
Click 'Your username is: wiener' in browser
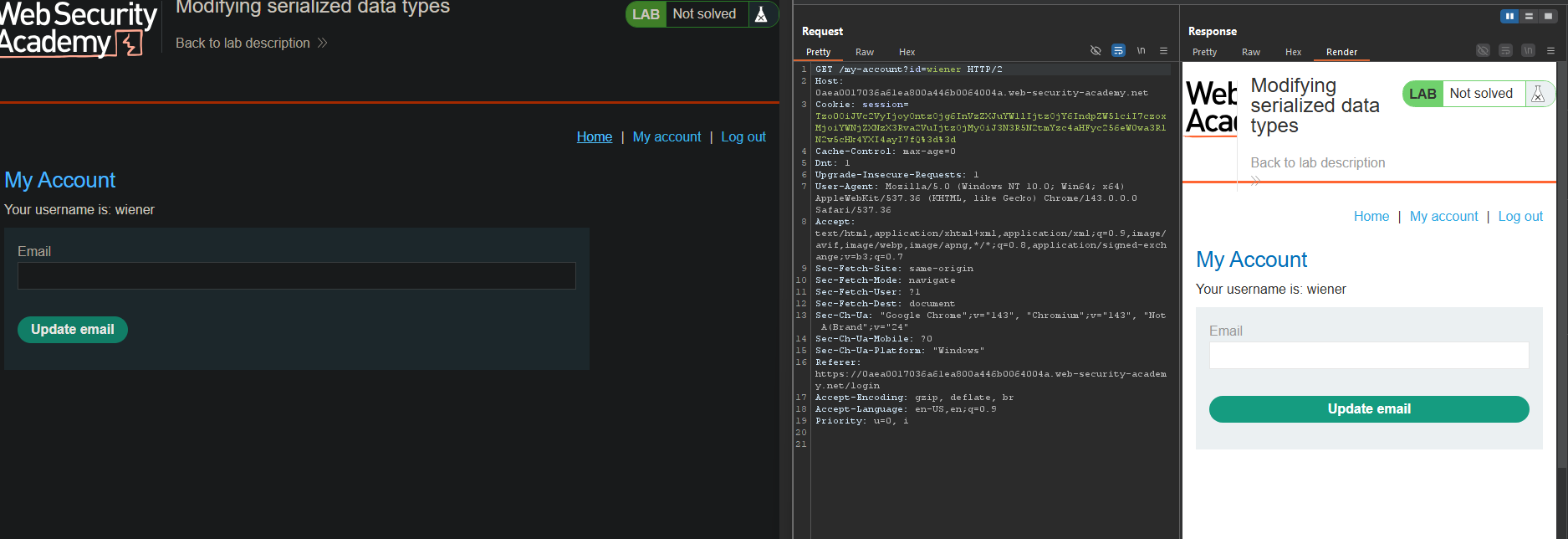click(79, 209)
